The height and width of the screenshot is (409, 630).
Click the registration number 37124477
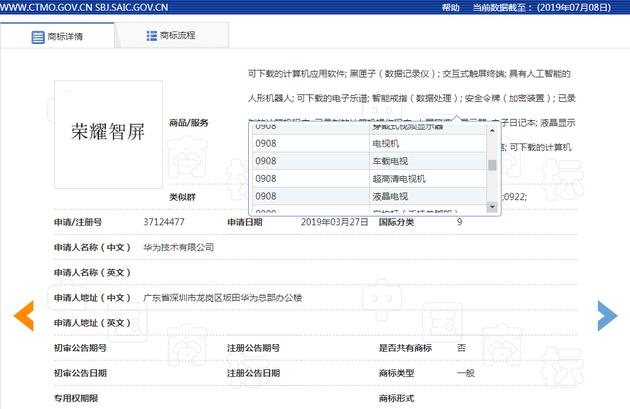tap(166, 222)
